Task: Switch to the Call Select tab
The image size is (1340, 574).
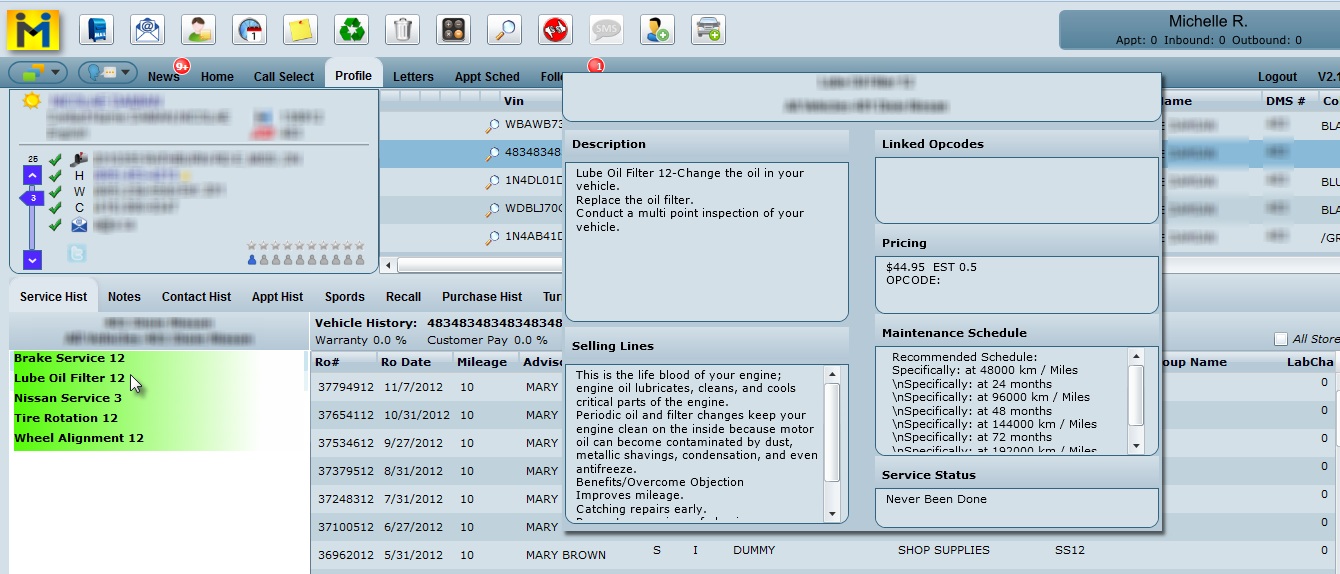Action: pyautogui.click(x=283, y=76)
